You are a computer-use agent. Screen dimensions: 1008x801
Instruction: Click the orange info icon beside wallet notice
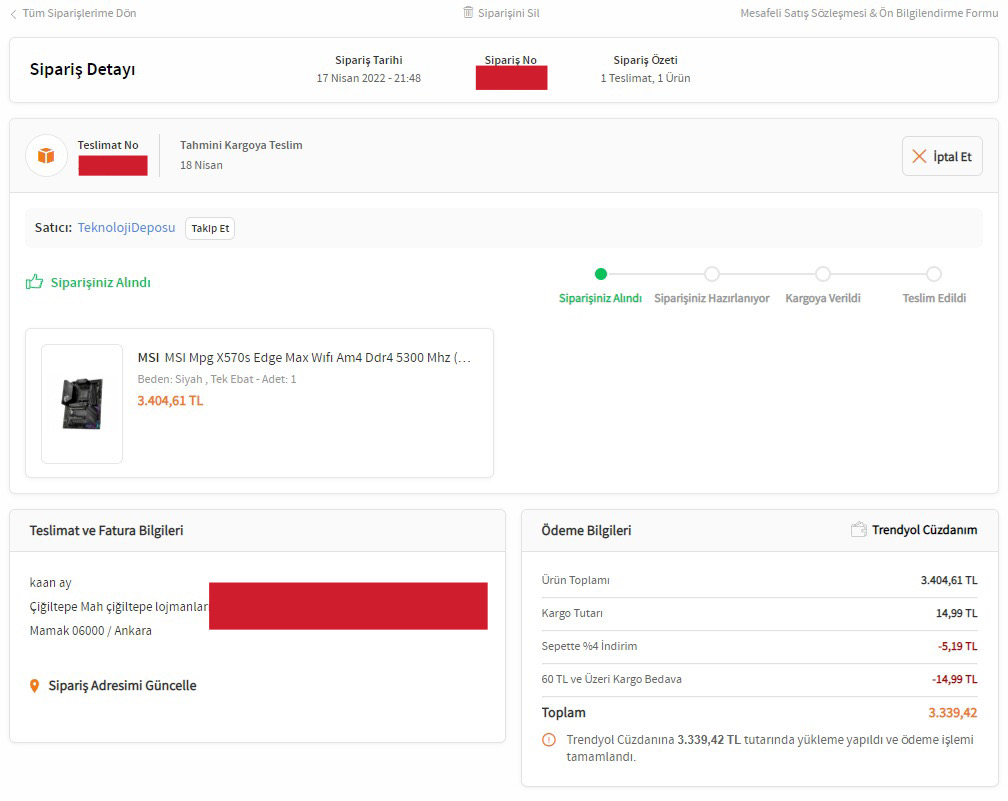point(549,740)
